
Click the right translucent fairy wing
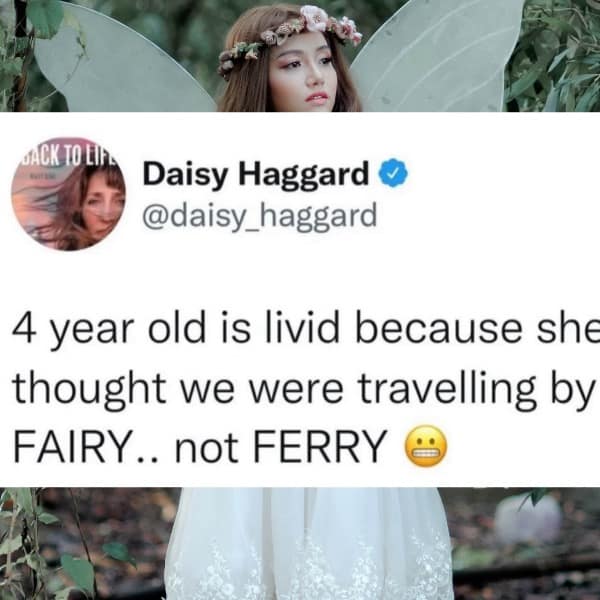[x=436, y=57]
